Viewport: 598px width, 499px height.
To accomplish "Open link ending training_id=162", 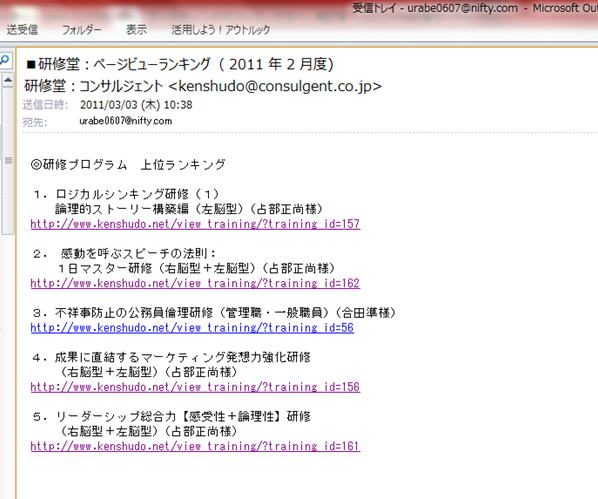I will click(195, 283).
